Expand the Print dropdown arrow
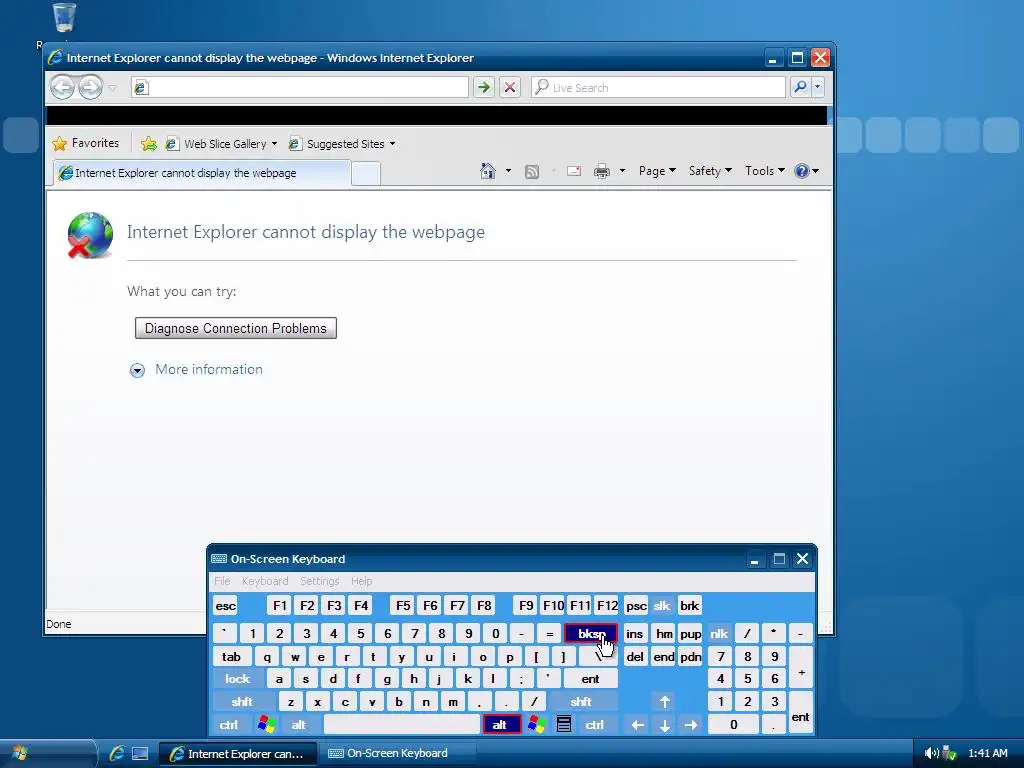The width and height of the screenshot is (1024, 768). point(622,171)
